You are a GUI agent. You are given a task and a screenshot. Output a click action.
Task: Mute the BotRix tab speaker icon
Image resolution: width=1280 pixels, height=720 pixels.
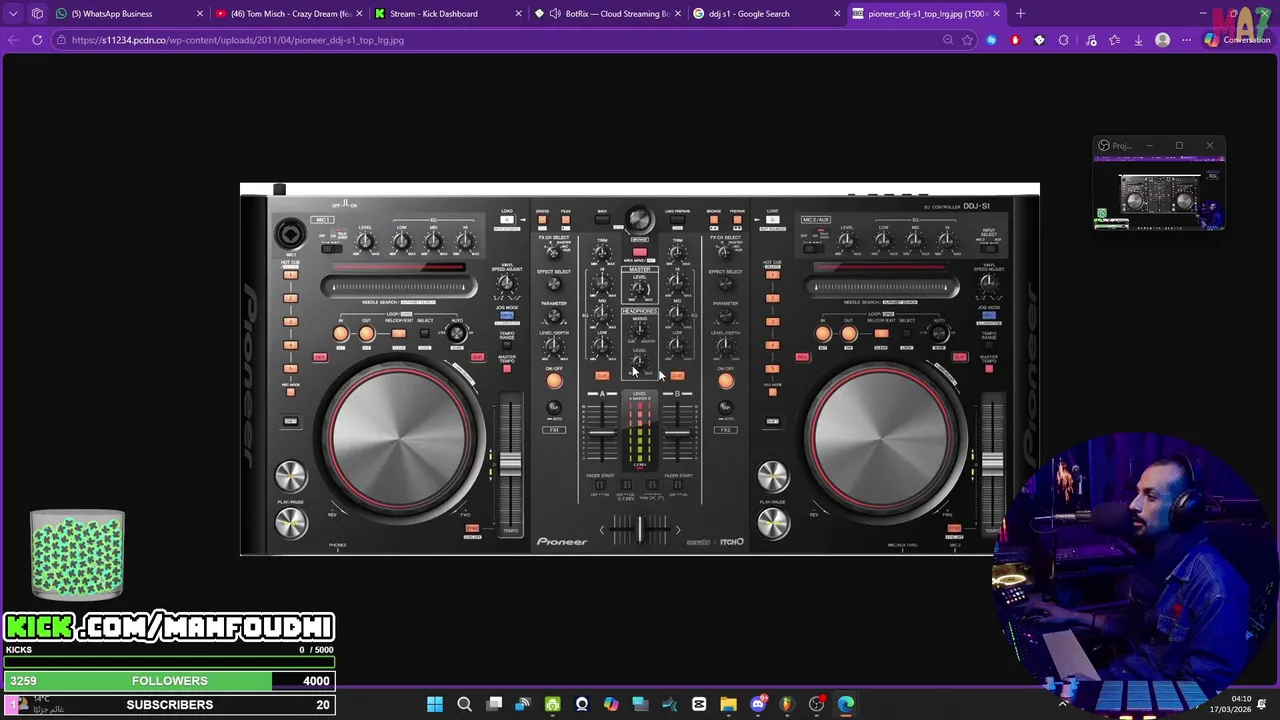[x=555, y=14]
